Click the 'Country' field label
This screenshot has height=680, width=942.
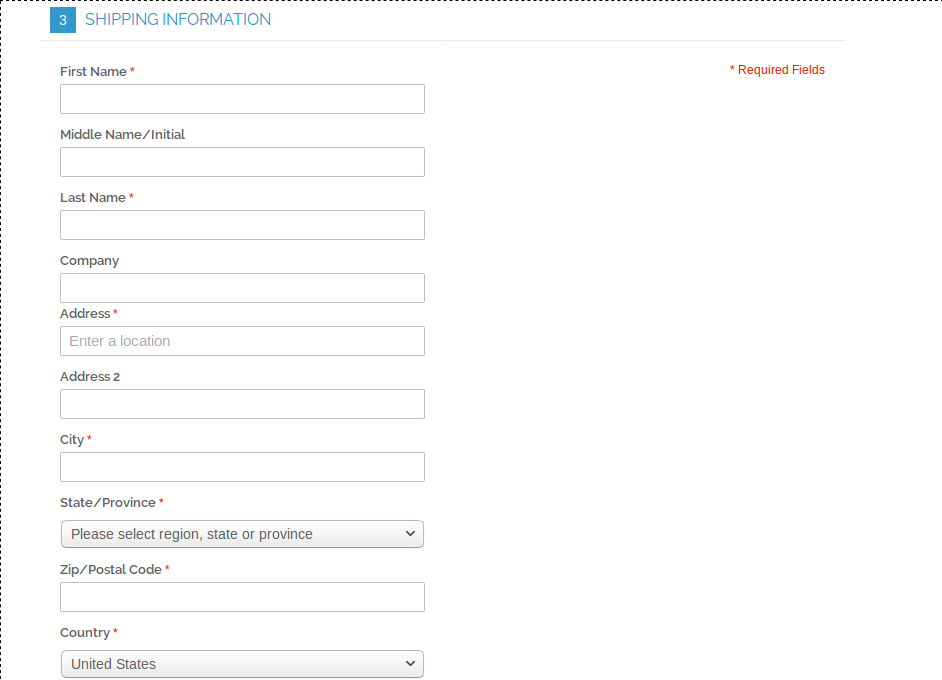85,633
